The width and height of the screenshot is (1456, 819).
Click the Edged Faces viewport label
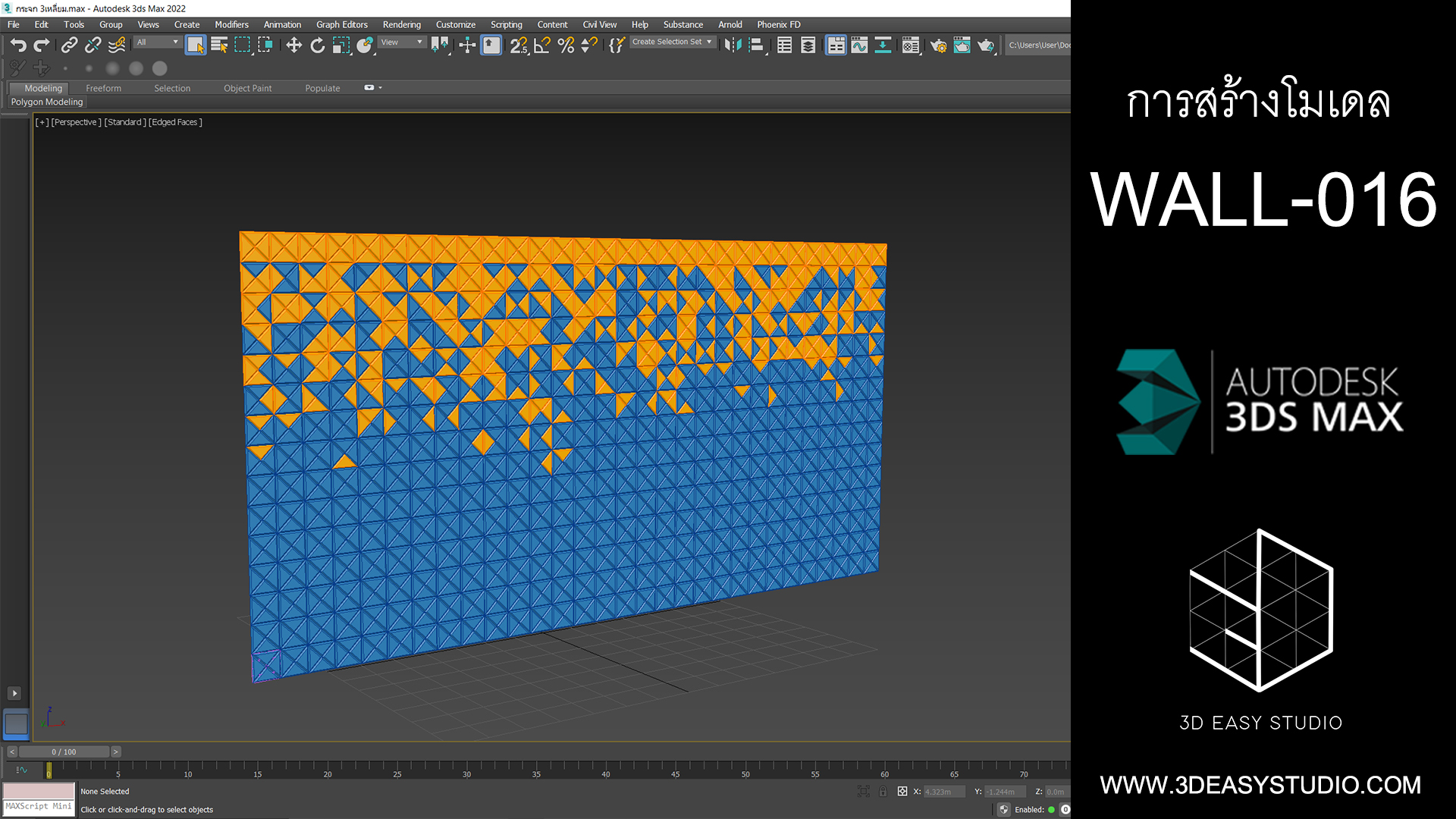[175, 122]
